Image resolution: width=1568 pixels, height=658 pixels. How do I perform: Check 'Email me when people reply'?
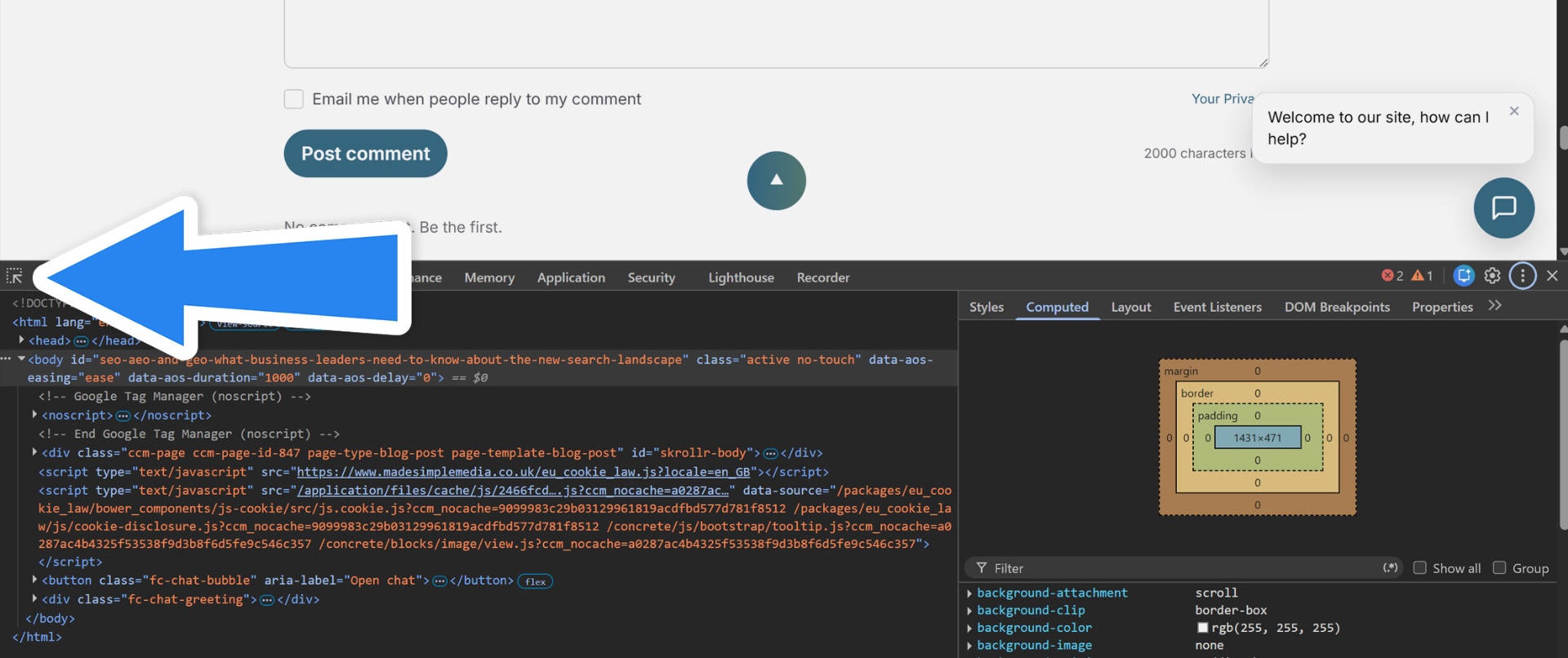point(294,99)
